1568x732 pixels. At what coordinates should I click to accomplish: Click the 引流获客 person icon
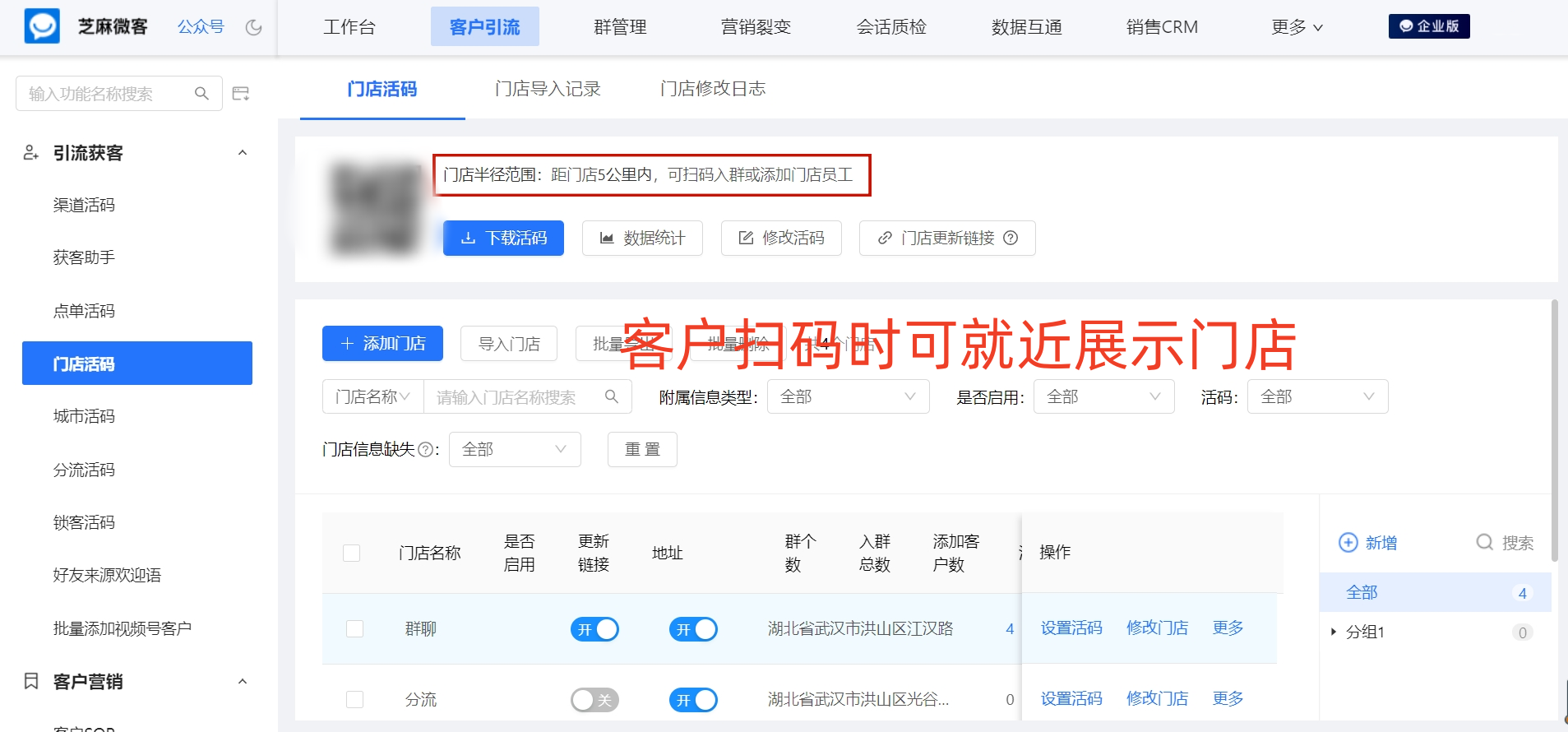pyautogui.click(x=31, y=153)
